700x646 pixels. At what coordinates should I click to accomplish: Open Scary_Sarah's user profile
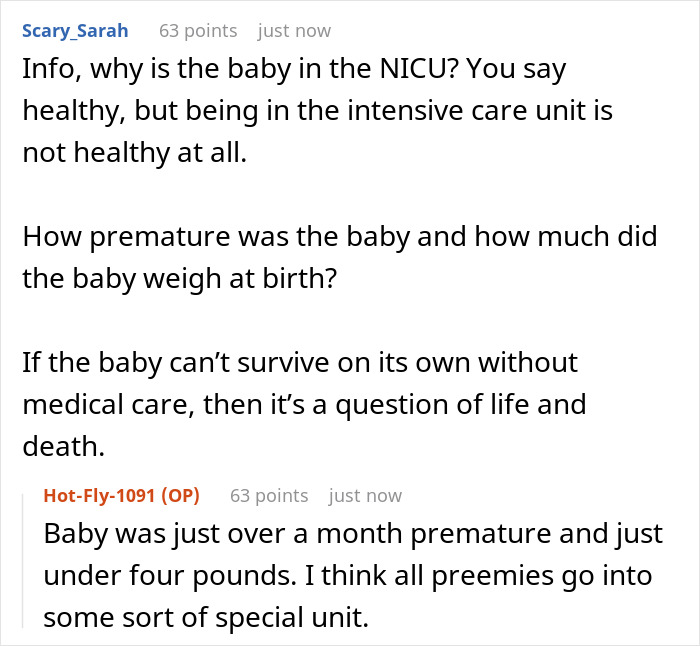pyautogui.click(x=75, y=30)
